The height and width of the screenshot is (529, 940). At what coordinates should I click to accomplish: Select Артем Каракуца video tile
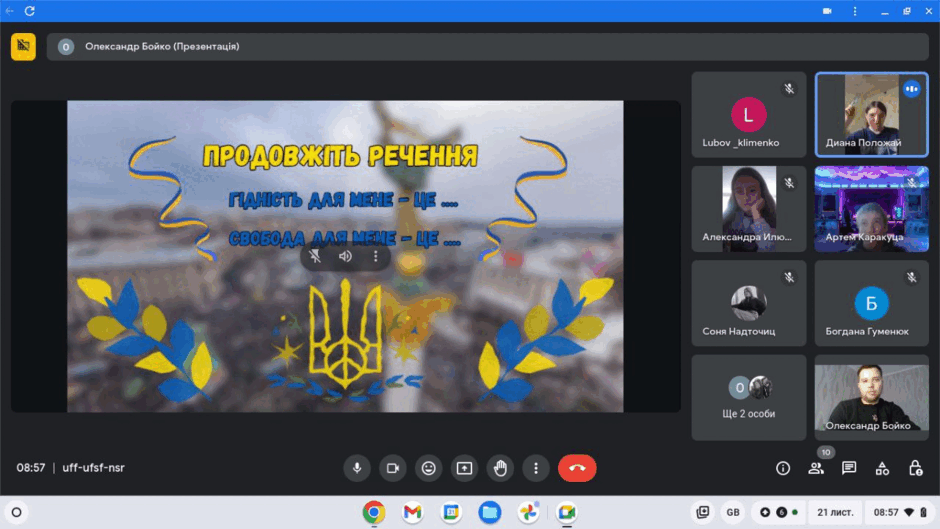[872, 209]
